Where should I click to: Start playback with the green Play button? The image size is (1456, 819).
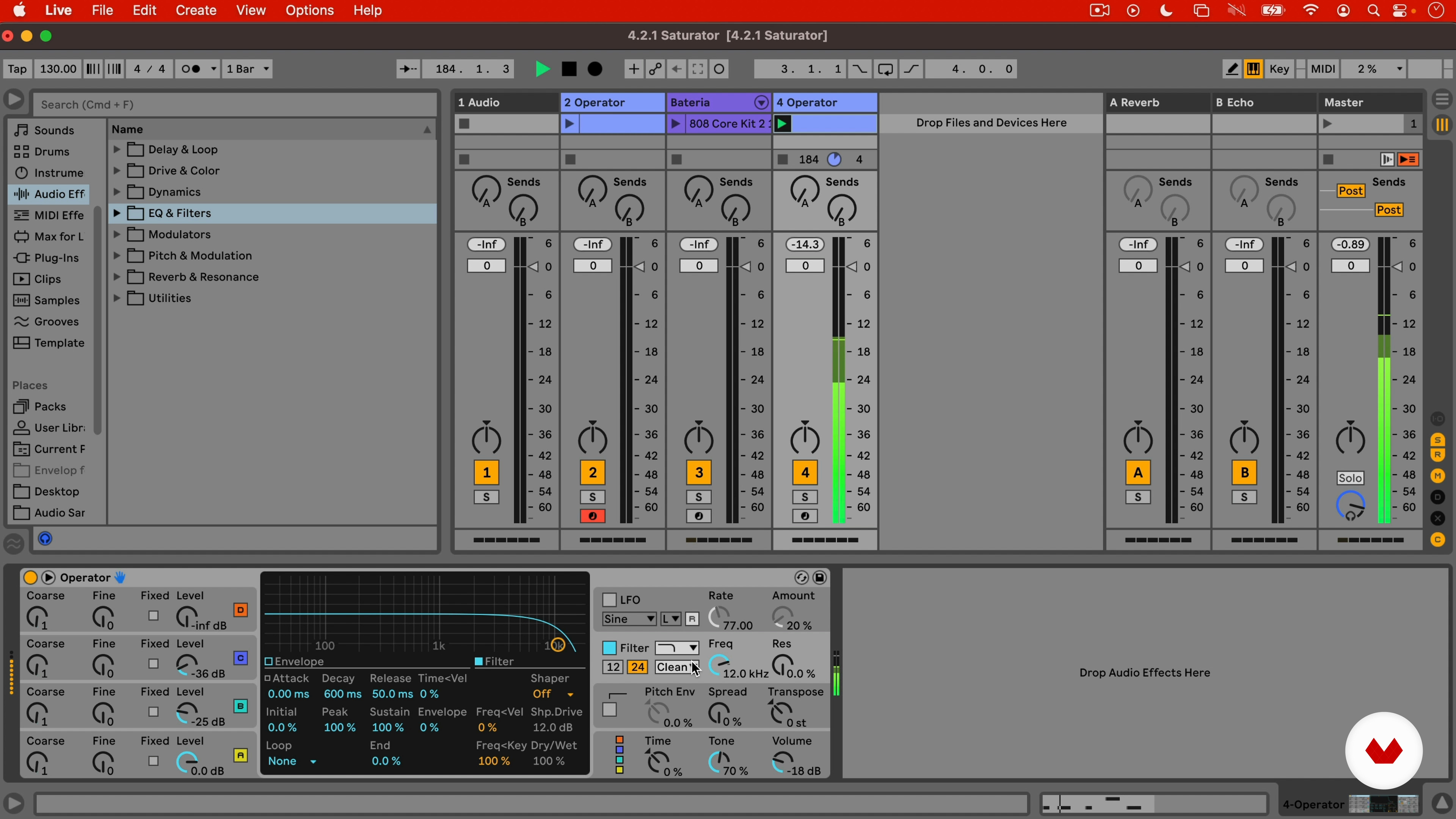point(543,69)
